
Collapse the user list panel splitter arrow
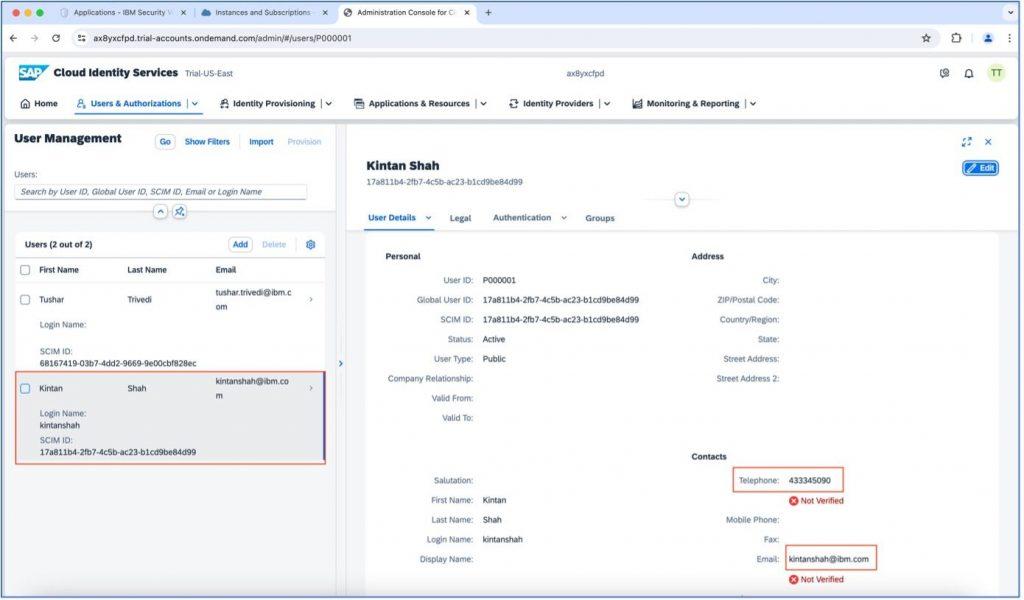click(340, 364)
